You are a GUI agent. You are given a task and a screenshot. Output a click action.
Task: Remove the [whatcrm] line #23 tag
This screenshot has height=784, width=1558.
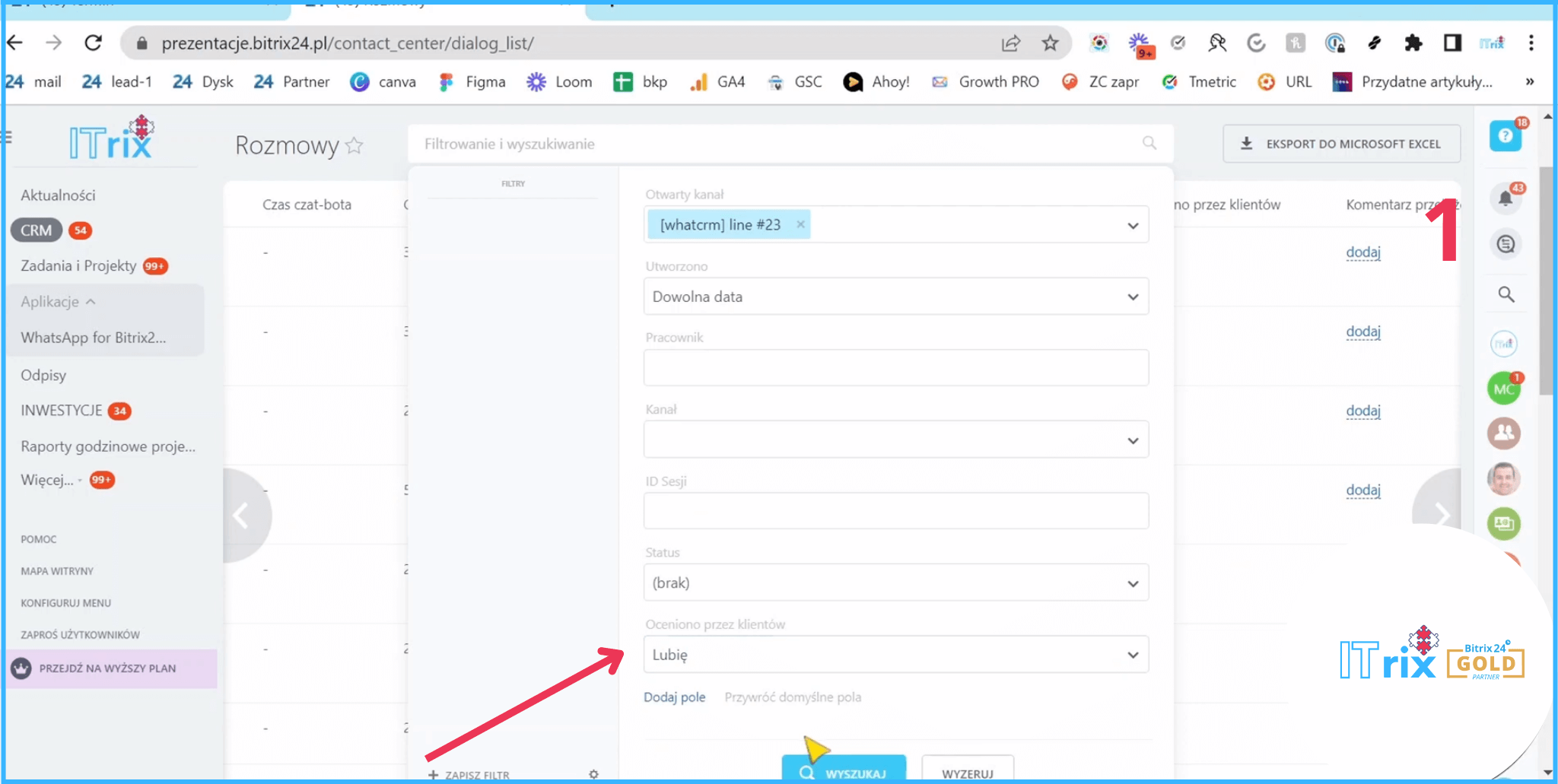coord(800,224)
